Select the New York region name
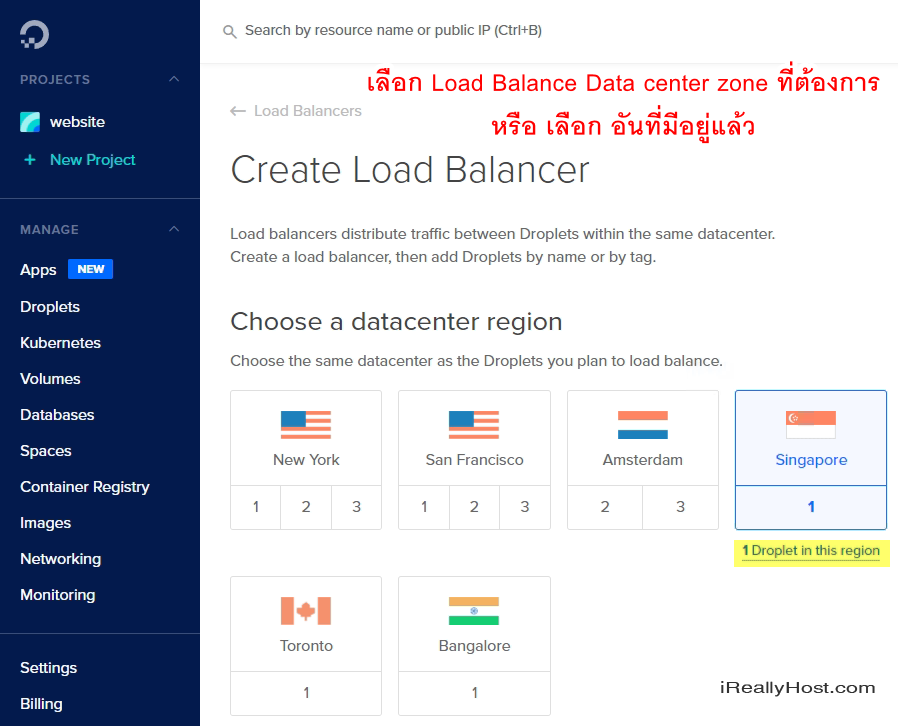The width and height of the screenshot is (898, 726). [306, 460]
